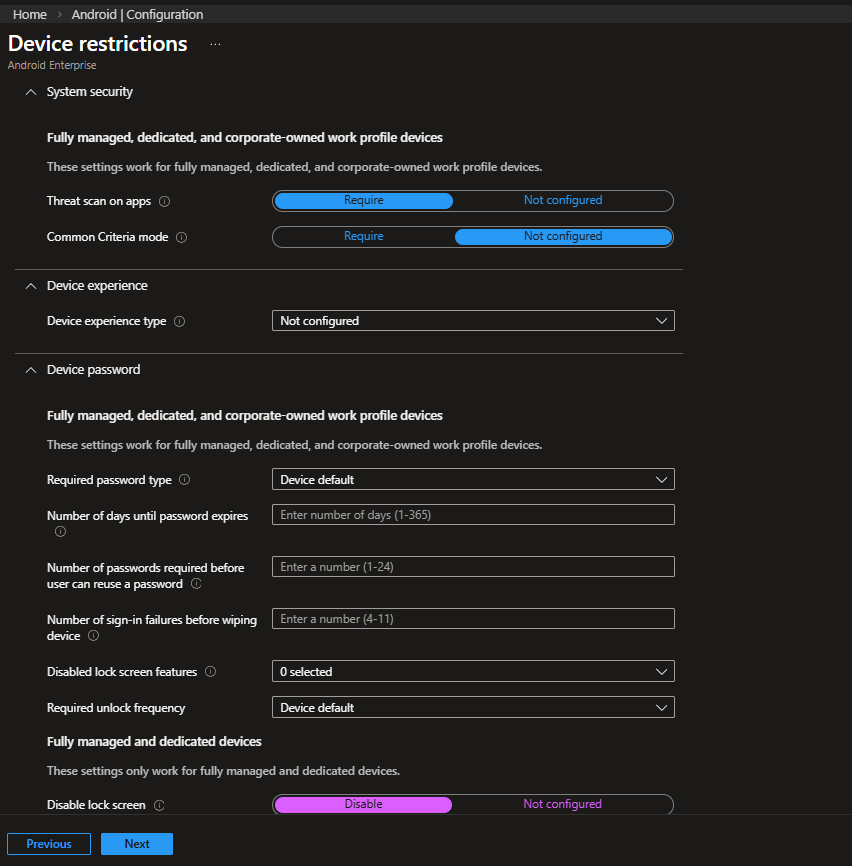Open Android | Configuration breadcrumb link
Viewport: 852px width, 866px height.
pos(137,15)
